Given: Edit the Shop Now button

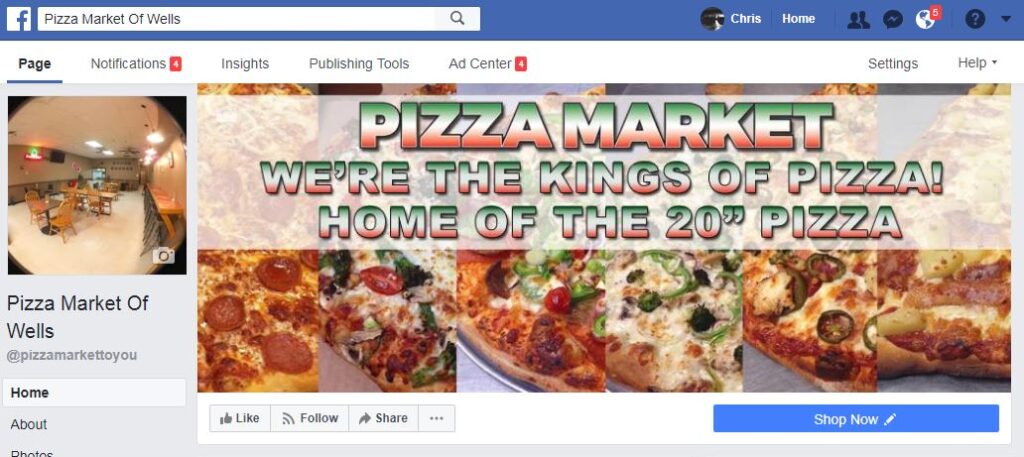Looking at the screenshot, I should pos(856,418).
